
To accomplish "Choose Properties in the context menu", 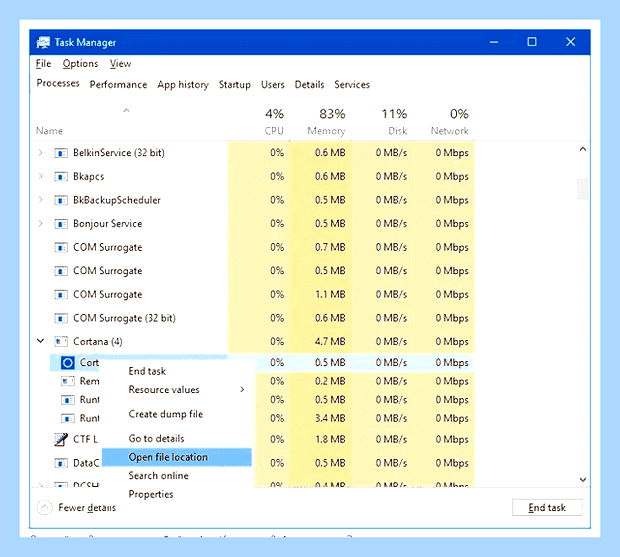I will [x=176, y=494].
